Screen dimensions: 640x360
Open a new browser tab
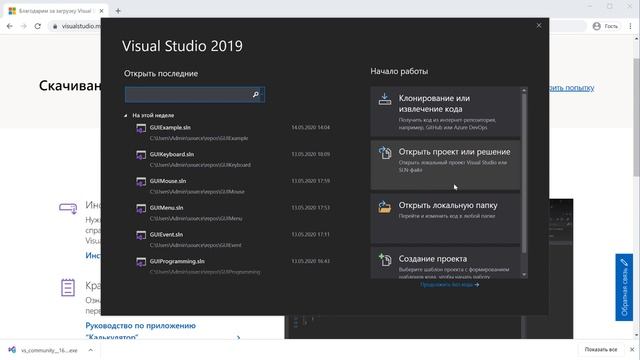118,11
